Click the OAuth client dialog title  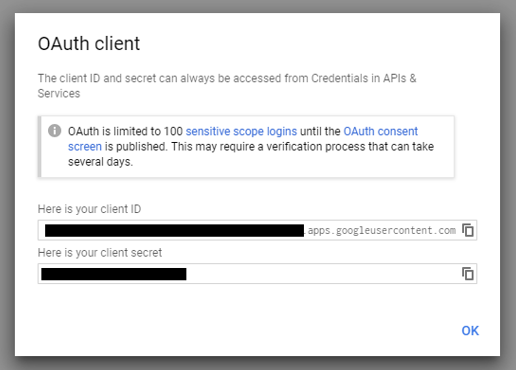point(89,44)
